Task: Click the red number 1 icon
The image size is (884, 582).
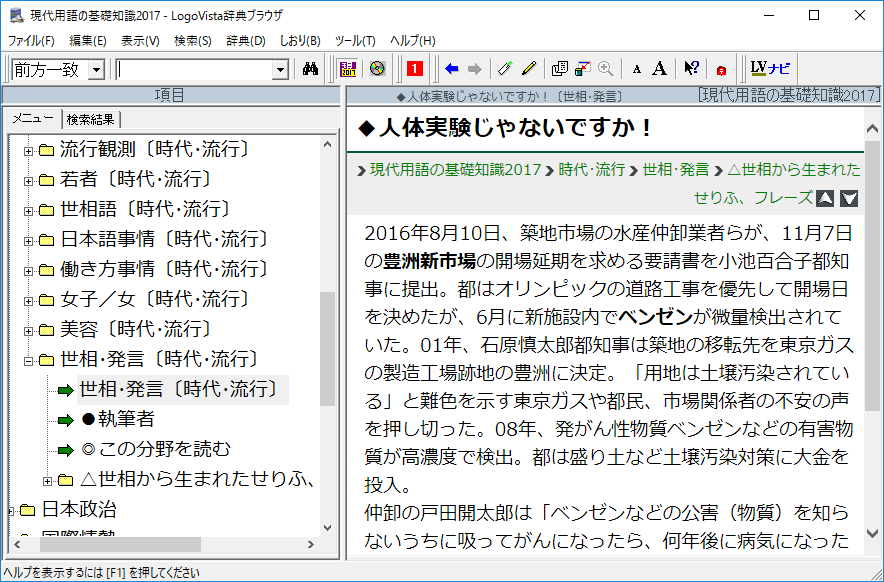Action: pos(415,69)
